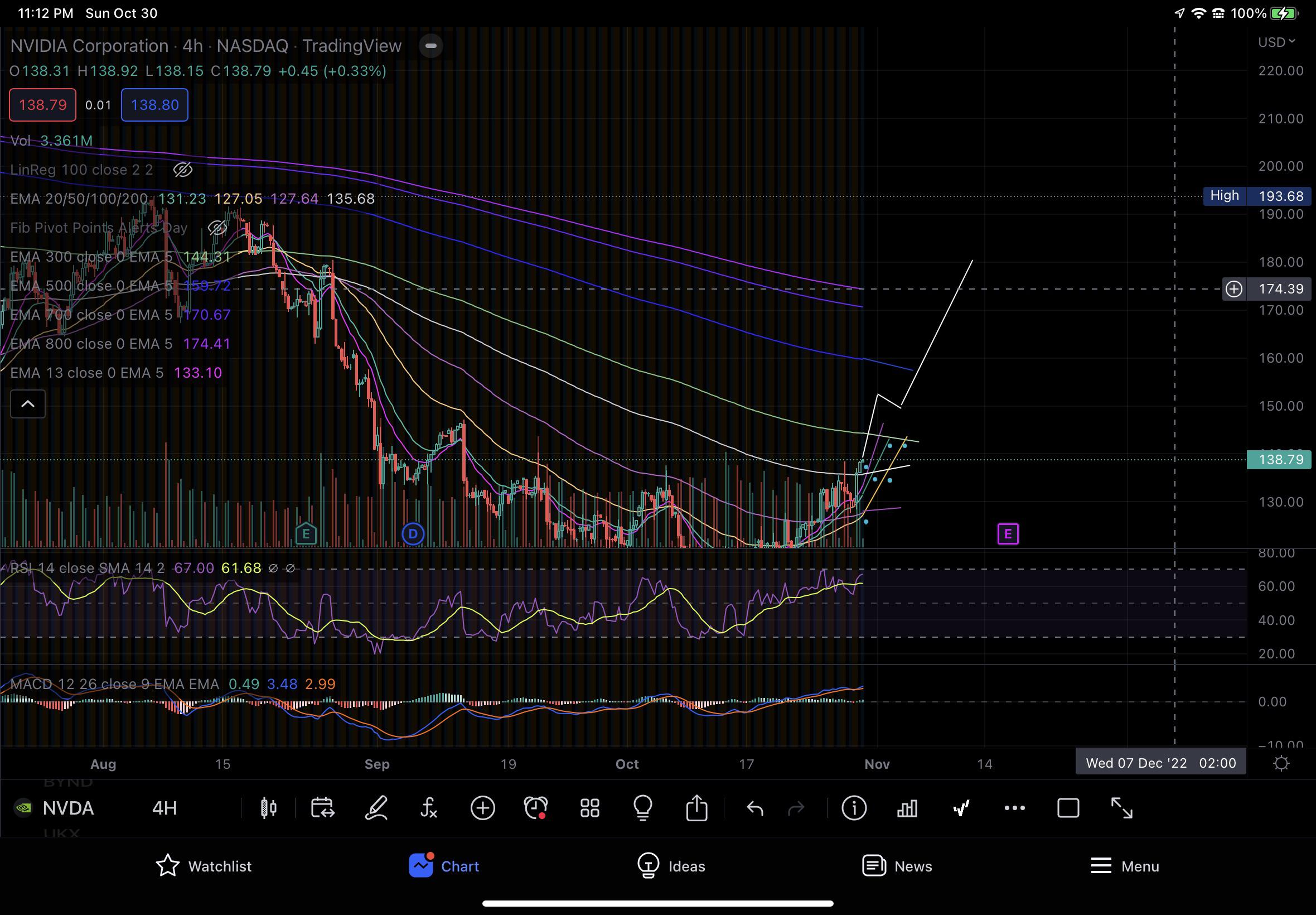This screenshot has width=1316, height=915.
Task: Click the minus toggle beside chart title
Action: (x=431, y=46)
